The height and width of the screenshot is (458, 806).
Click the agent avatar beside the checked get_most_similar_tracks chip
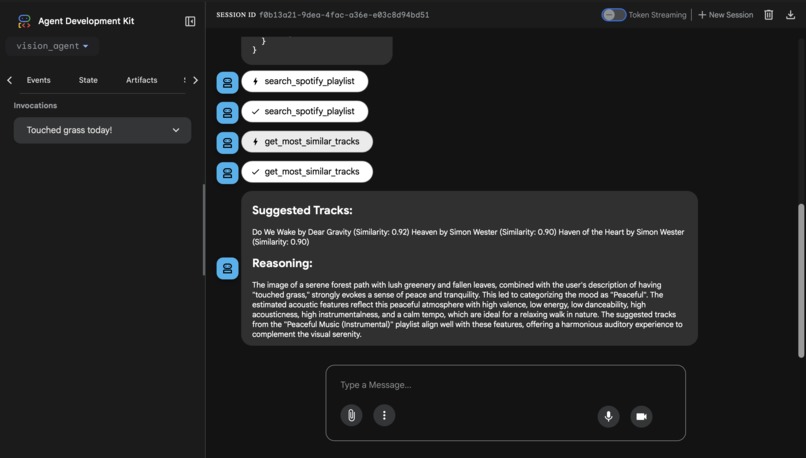[x=227, y=173]
